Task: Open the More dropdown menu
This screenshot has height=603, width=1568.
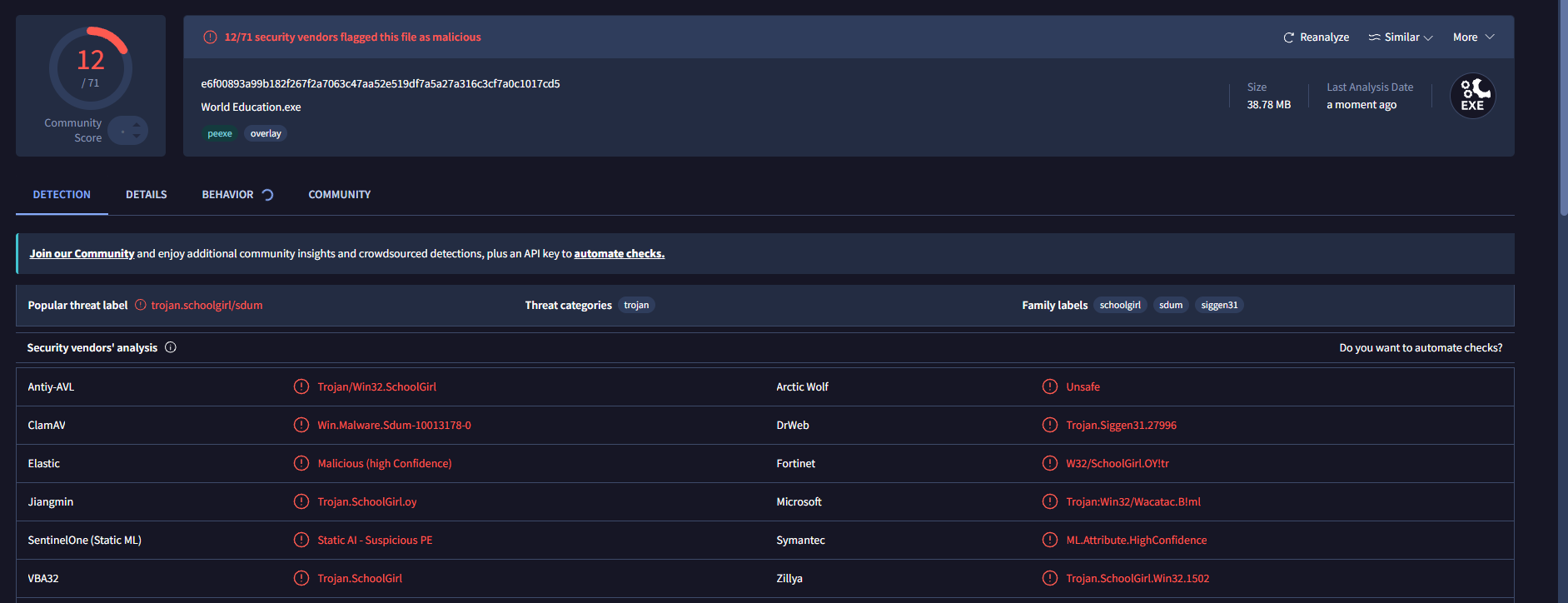Action: [1473, 37]
